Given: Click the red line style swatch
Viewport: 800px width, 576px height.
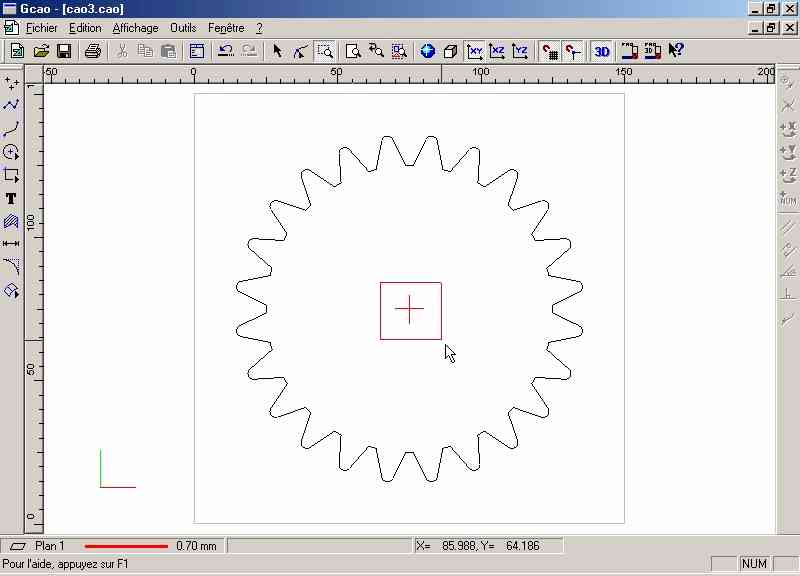Looking at the screenshot, I should (126, 546).
